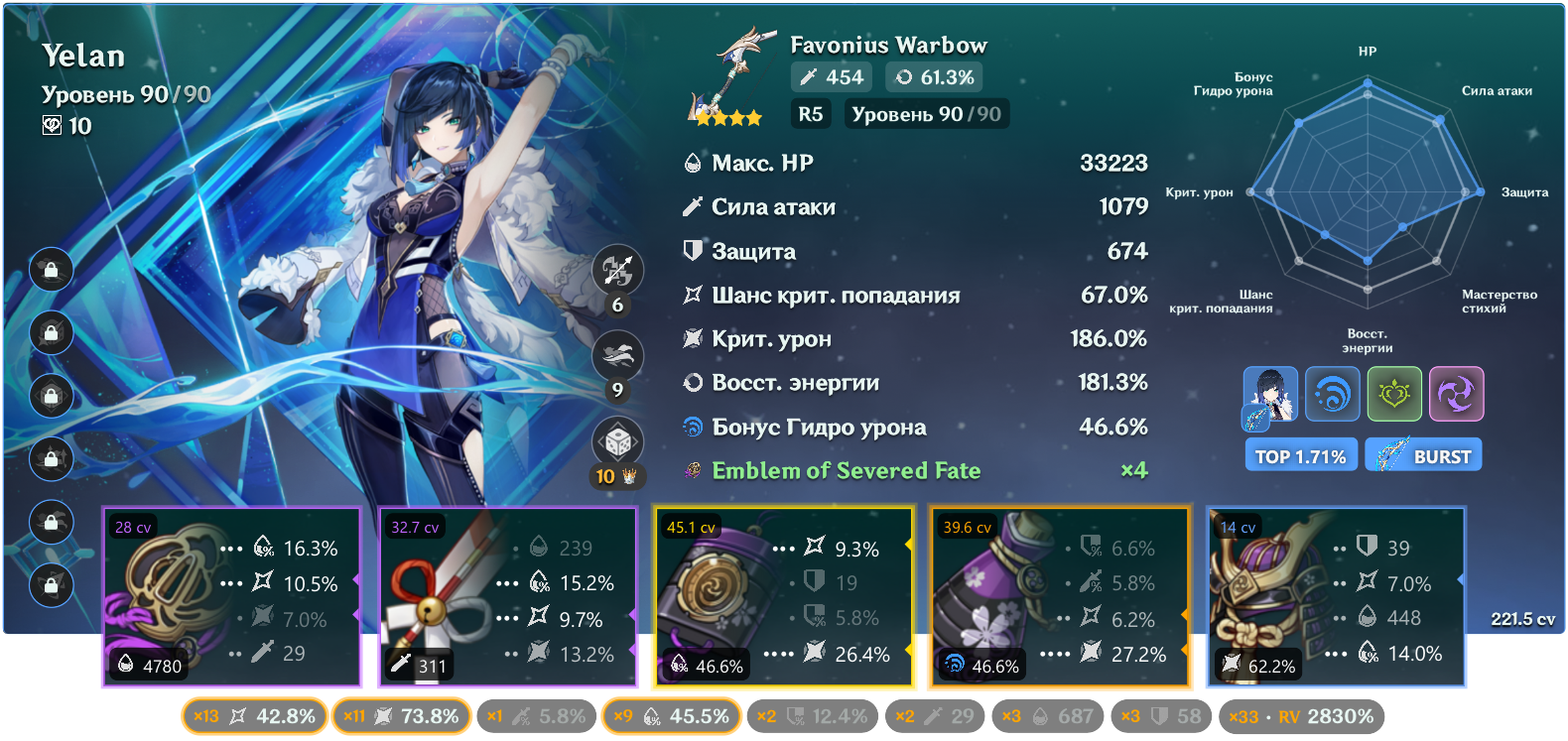Toggle the crit damage 73.8% substat filter
The height and width of the screenshot is (741, 1568).
401,716
